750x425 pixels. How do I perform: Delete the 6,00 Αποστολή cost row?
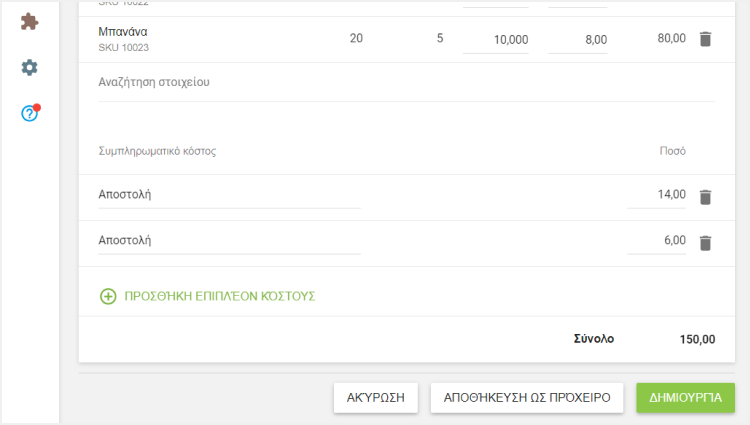705,243
